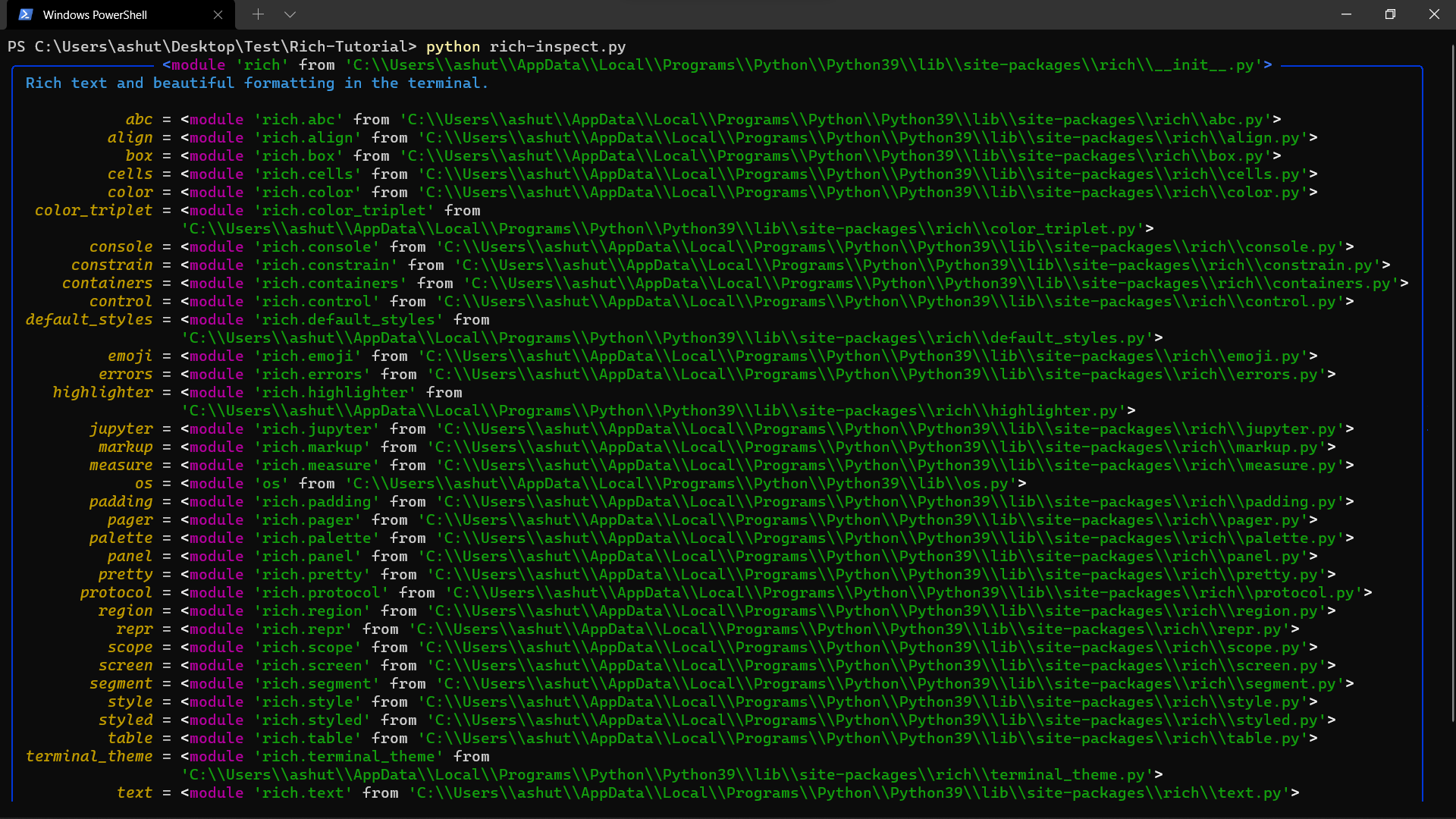The height and width of the screenshot is (819, 1456).
Task: Click the 'constrain' attribute name
Action: 111,265
